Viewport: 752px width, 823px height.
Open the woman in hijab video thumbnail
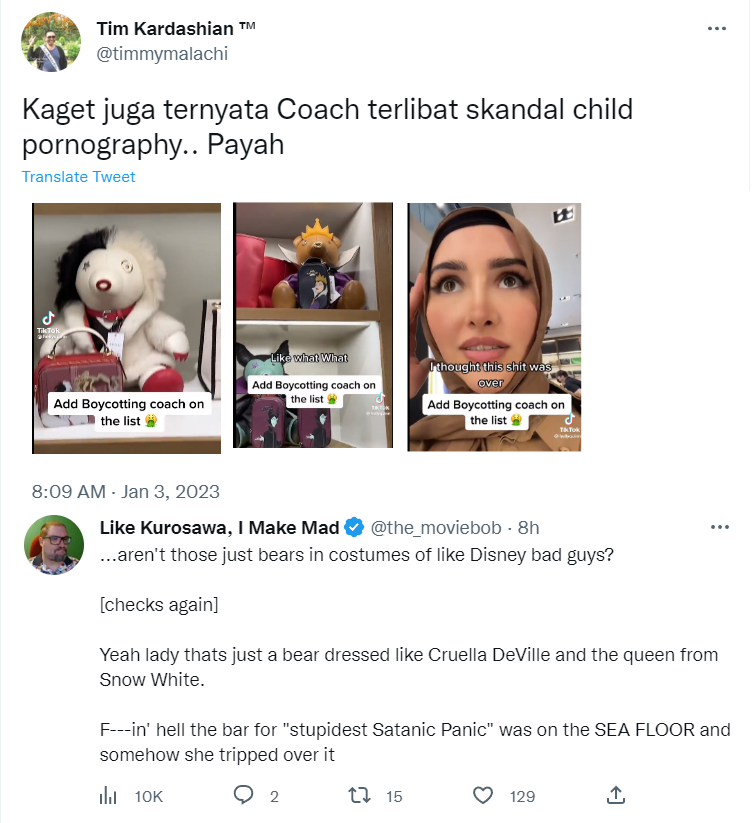pyautogui.click(x=494, y=327)
